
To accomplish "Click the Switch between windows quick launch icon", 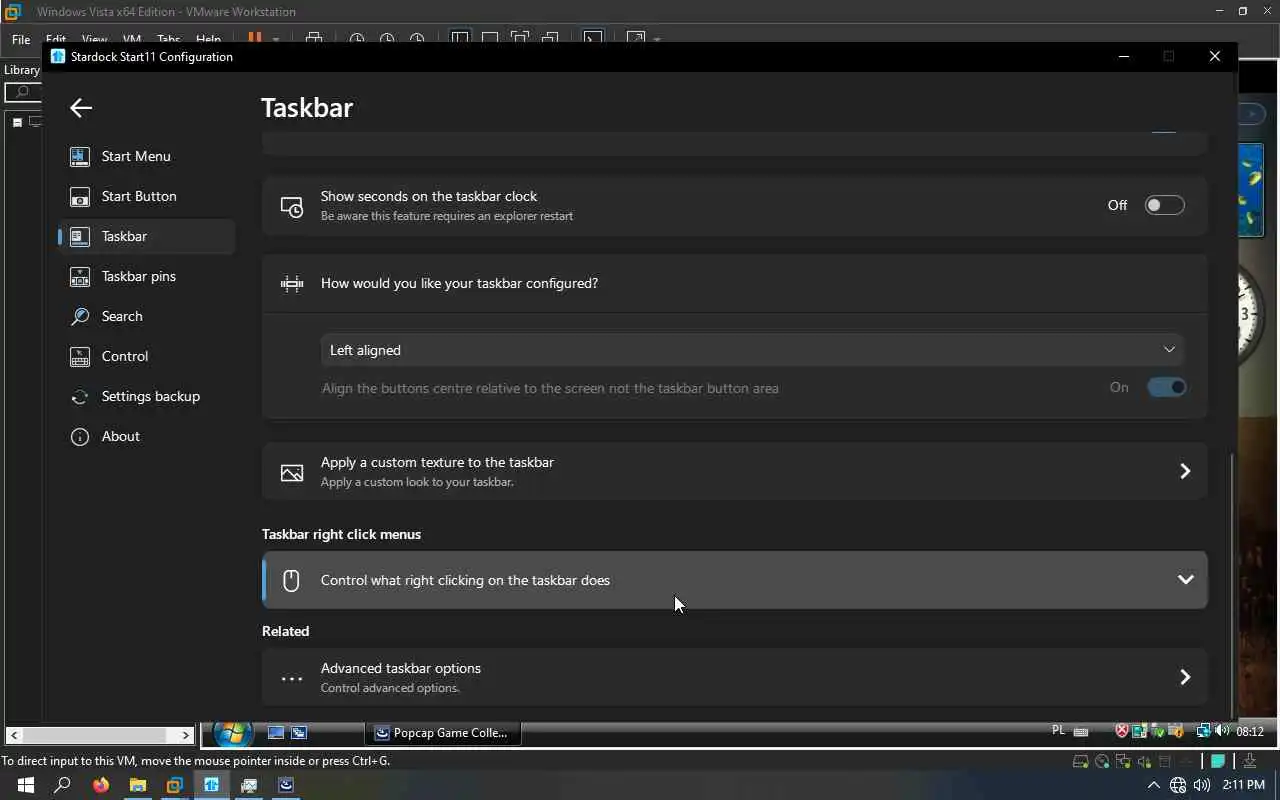I will pos(298,733).
